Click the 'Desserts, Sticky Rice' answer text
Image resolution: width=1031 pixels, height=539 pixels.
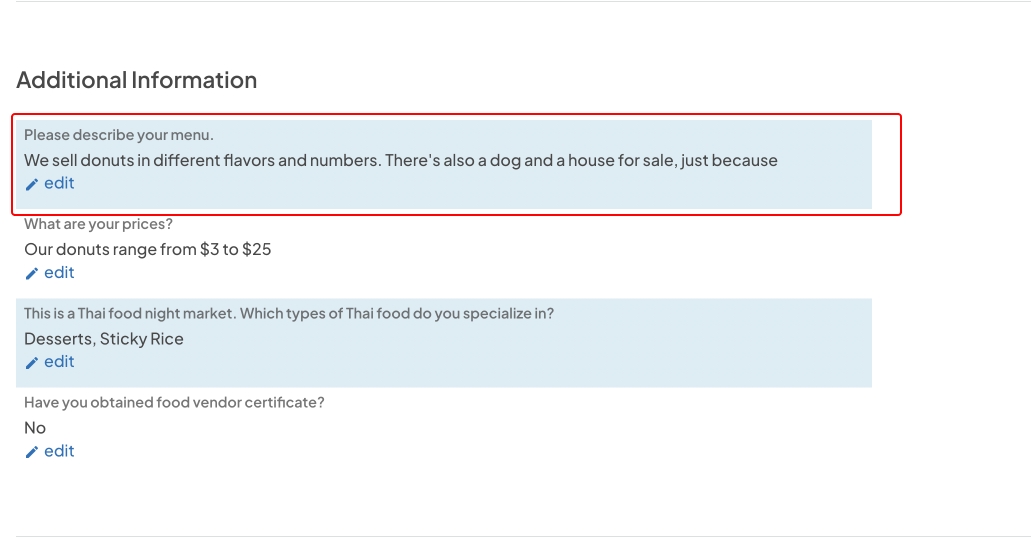tap(104, 339)
